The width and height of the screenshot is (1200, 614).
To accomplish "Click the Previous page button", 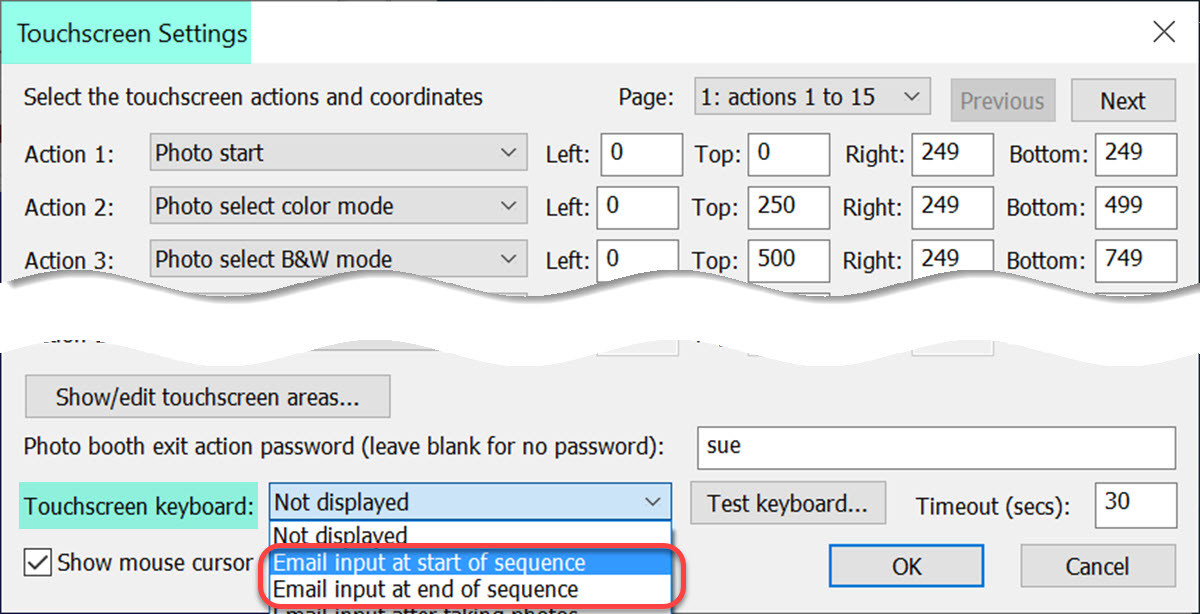I will [x=1002, y=101].
